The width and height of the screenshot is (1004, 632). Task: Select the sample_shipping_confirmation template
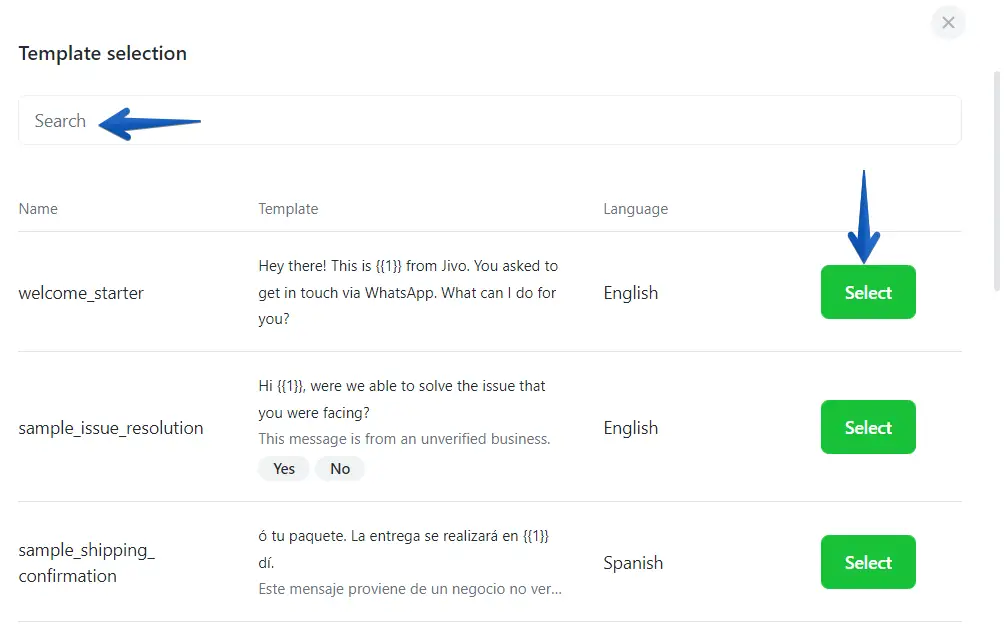867,562
